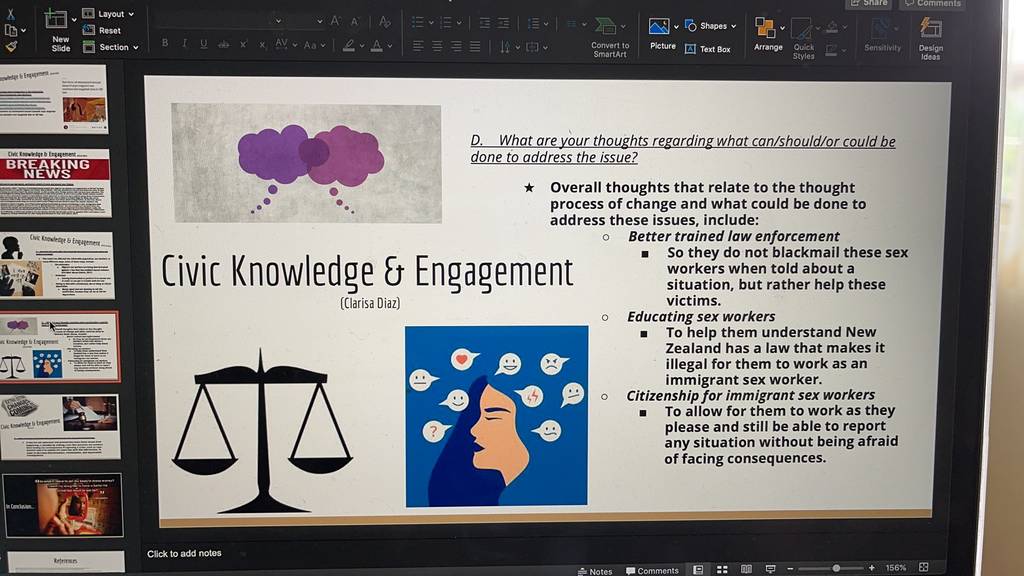
Task: Open the Arrange menu
Action: click(x=767, y=35)
